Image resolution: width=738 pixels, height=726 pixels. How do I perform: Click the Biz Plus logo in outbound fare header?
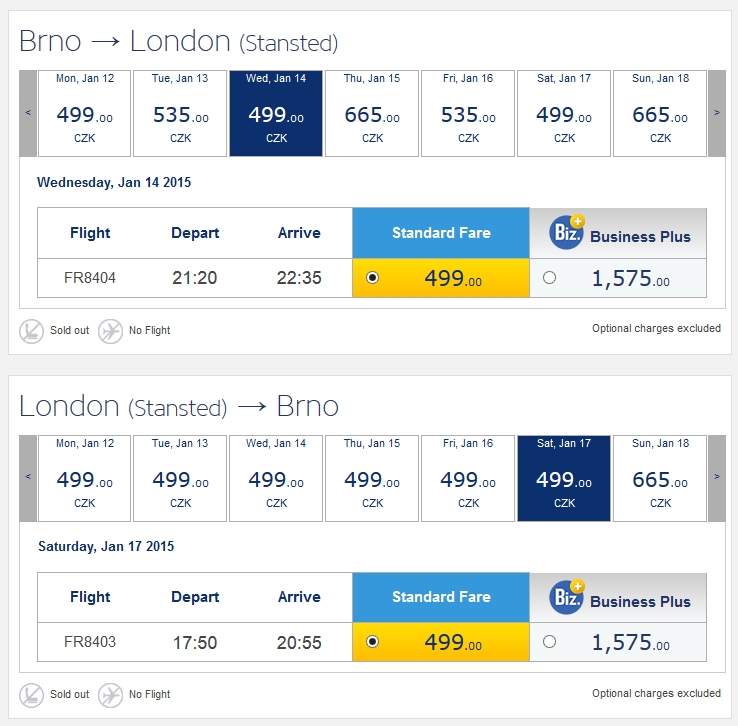[x=567, y=231]
